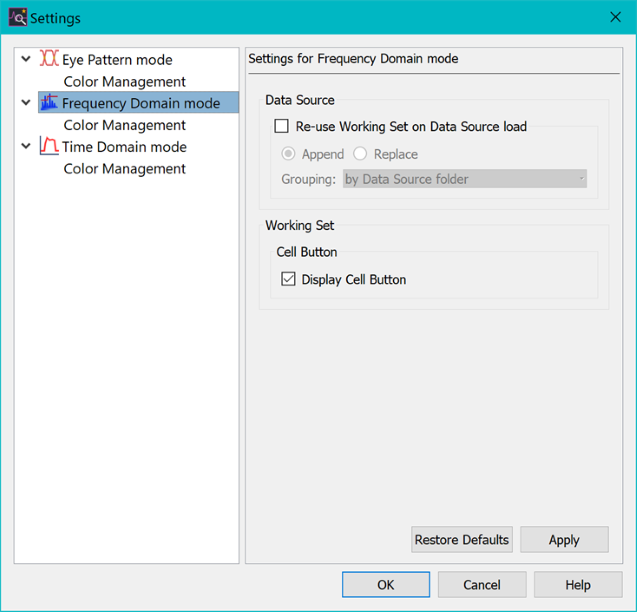This screenshot has width=637, height=612.
Task: Select Frequency Domain mode in the tree
Action: click(141, 103)
